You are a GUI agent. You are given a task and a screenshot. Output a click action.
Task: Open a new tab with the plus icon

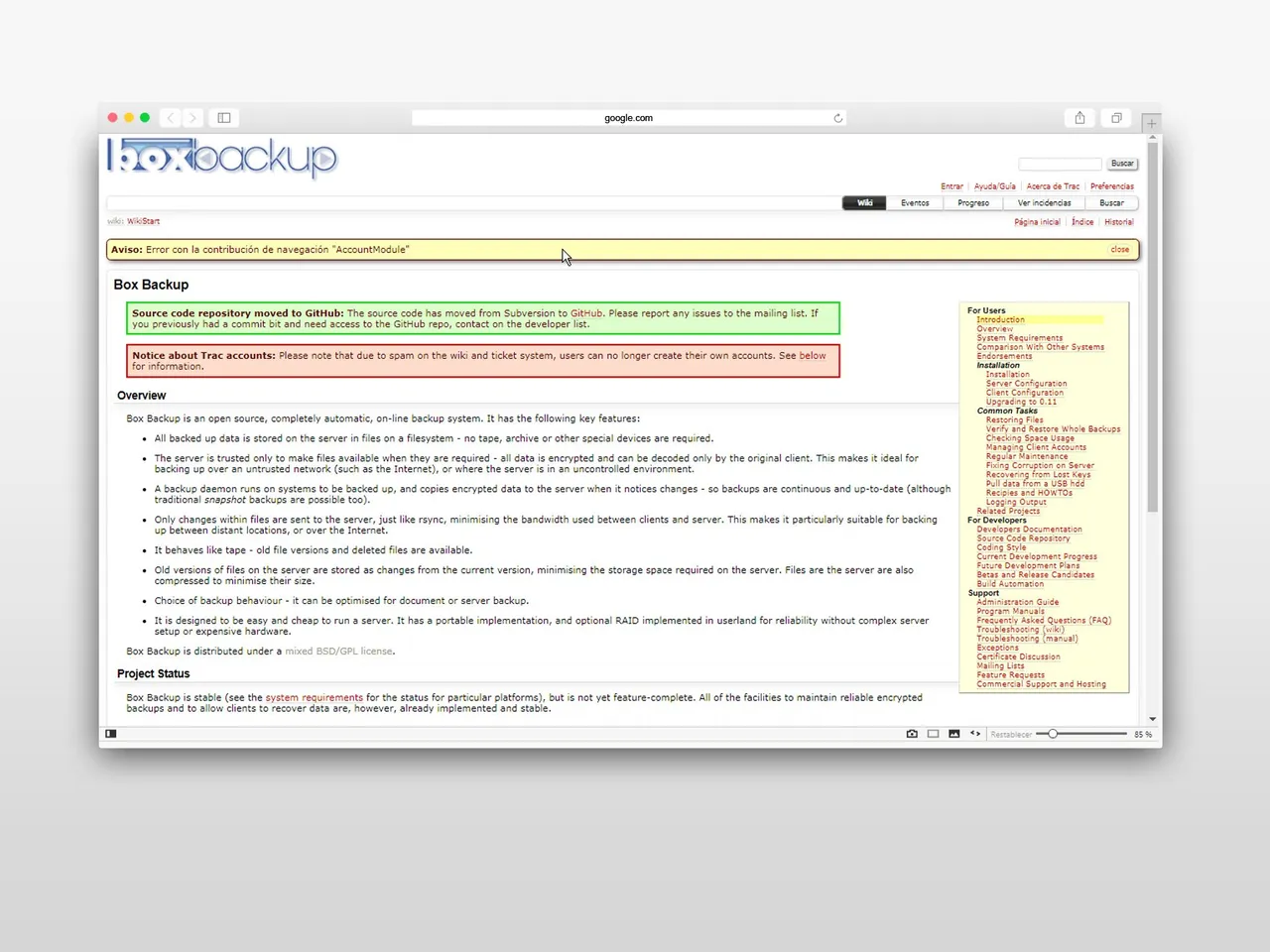point(1151,124)
